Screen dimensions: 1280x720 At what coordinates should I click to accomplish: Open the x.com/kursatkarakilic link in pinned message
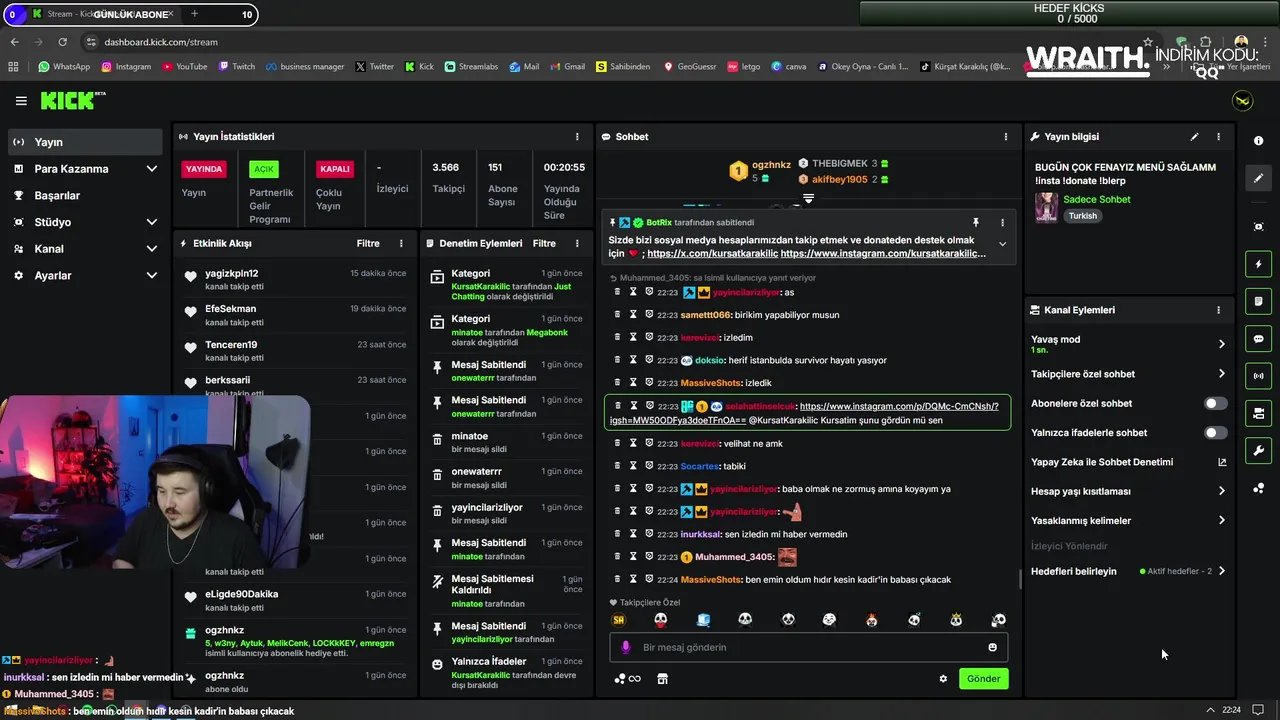coord(711,254)
